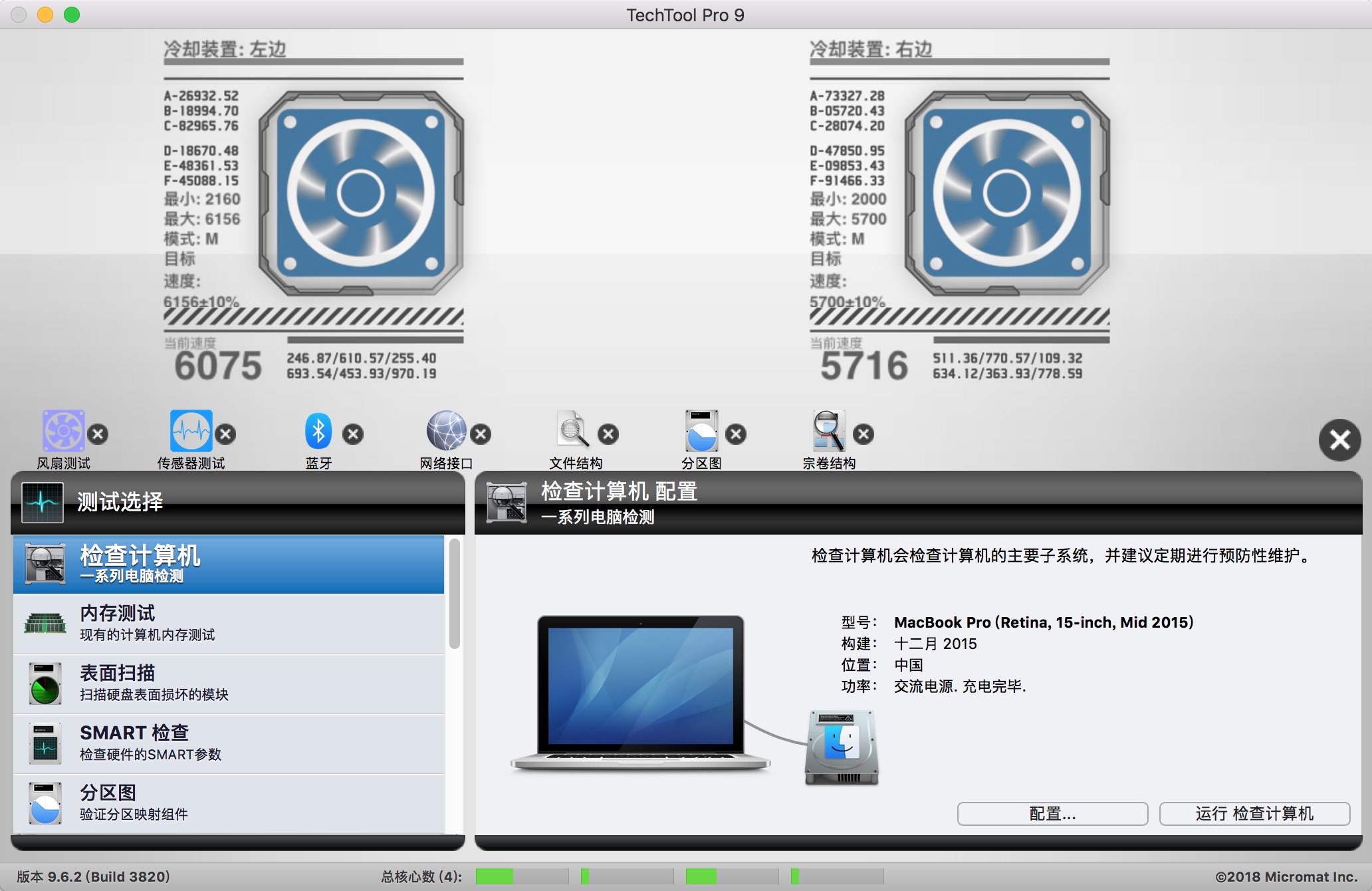Click the model text MacBook Pro (Retina, 15-inch, Mid 2015)

[1044, 622]
